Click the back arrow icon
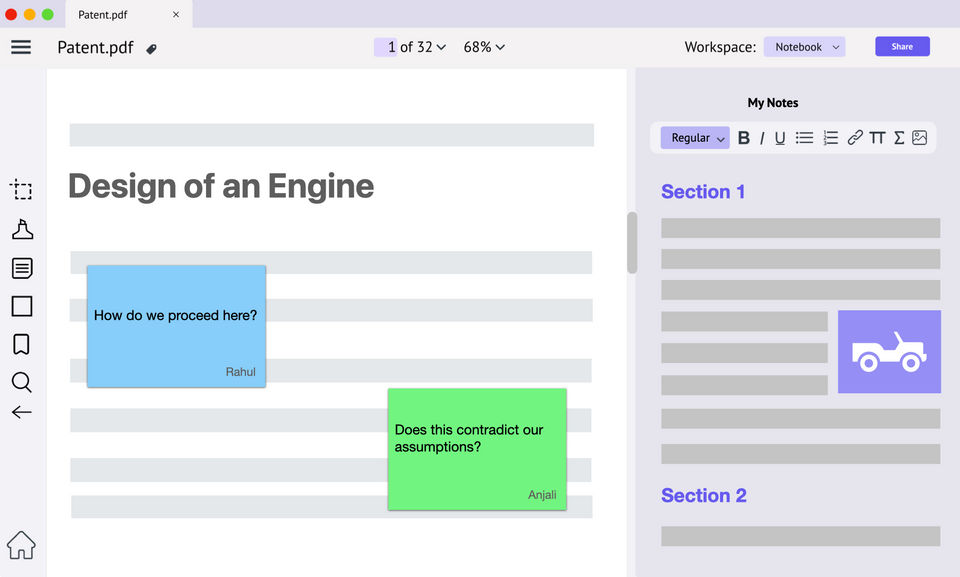This screenshot has height=577, width=960. tap(21, 412)
